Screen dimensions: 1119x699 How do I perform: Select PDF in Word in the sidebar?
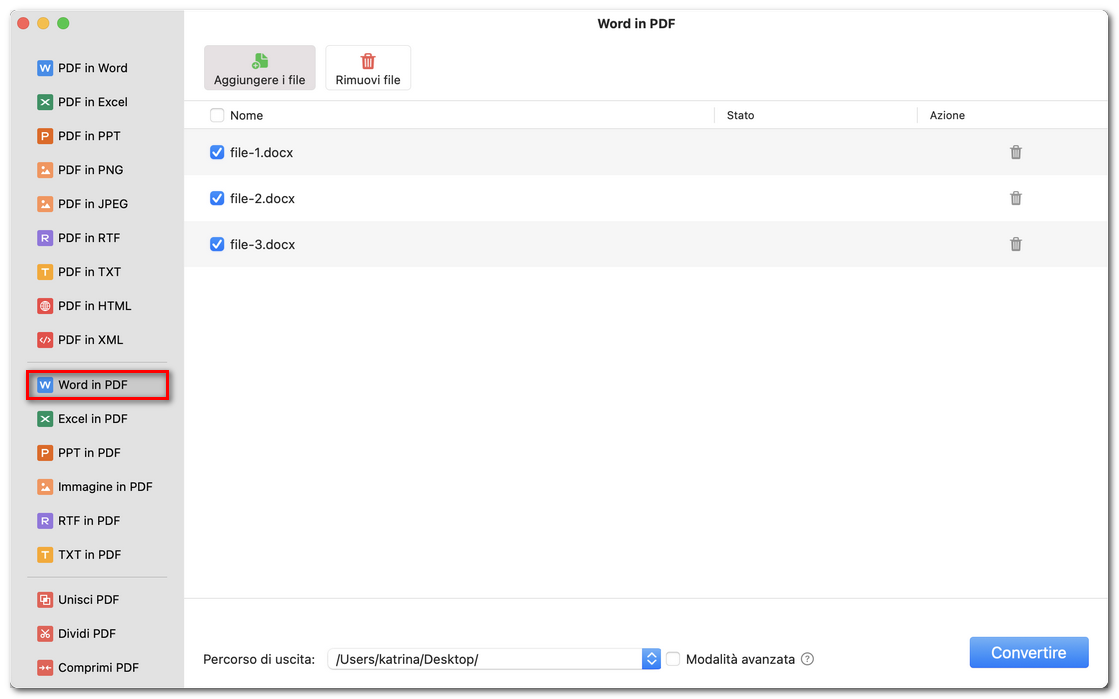click(x=93, y=67)
